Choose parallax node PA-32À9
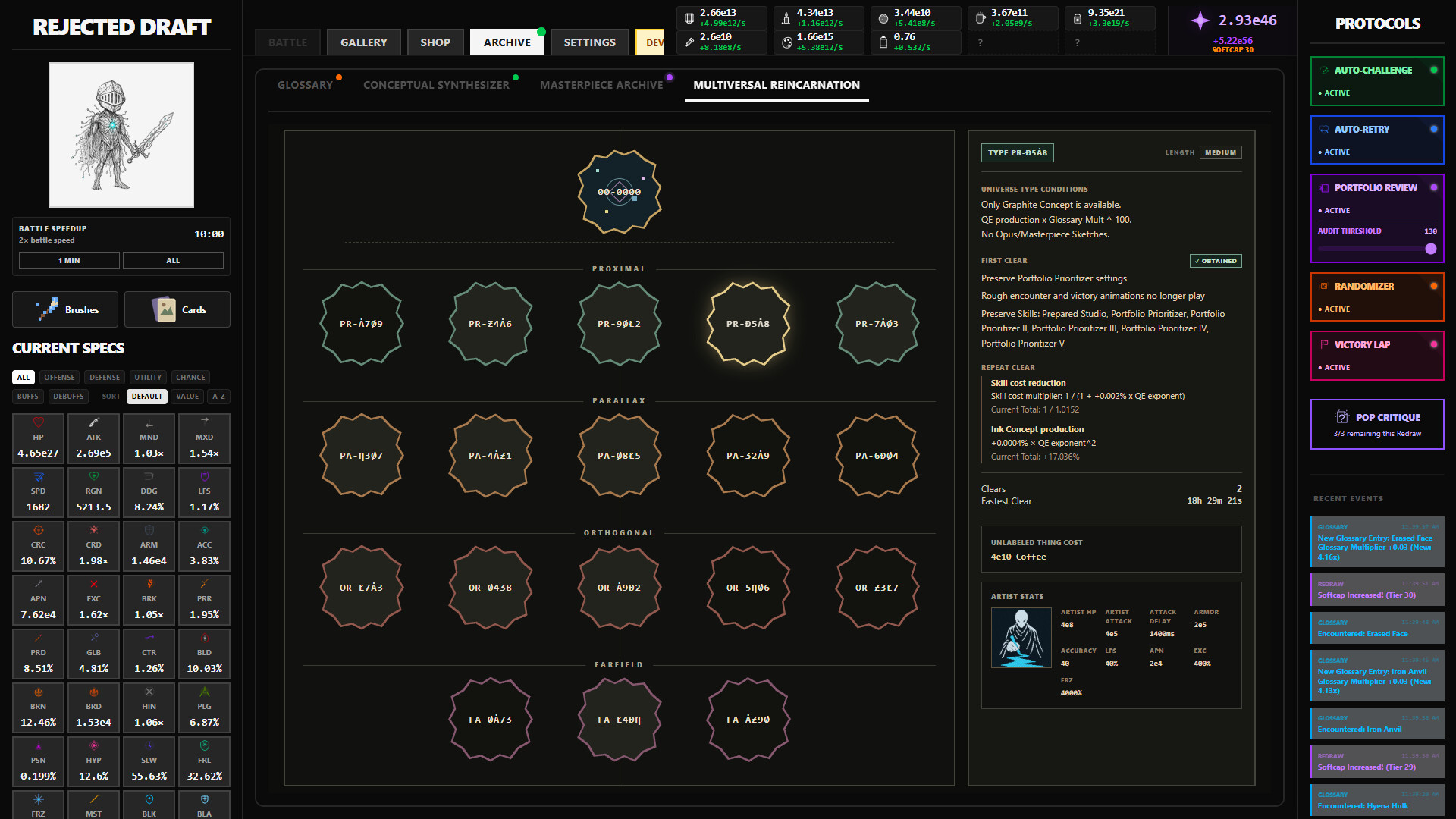Screen dimensions: 1456x819 coord(748,456)
